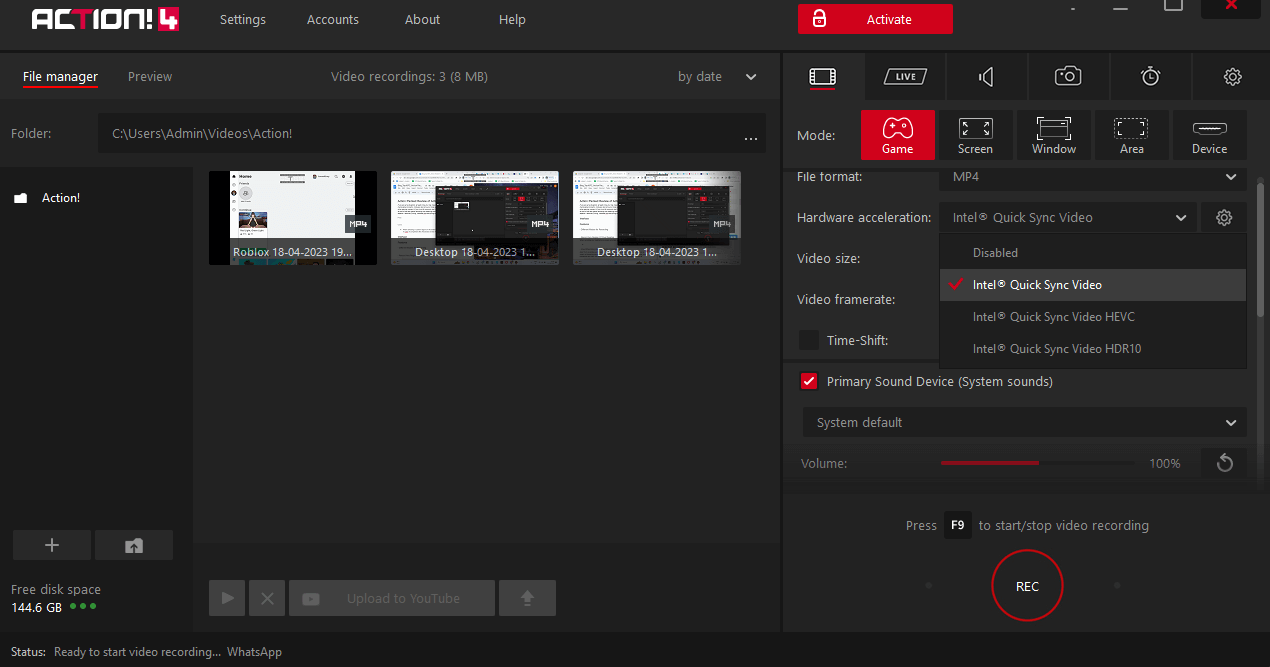Open the Audio recording speaker tab
Image resolution: width=1270 pixels, height=667 pixels.
click(986, 77)
